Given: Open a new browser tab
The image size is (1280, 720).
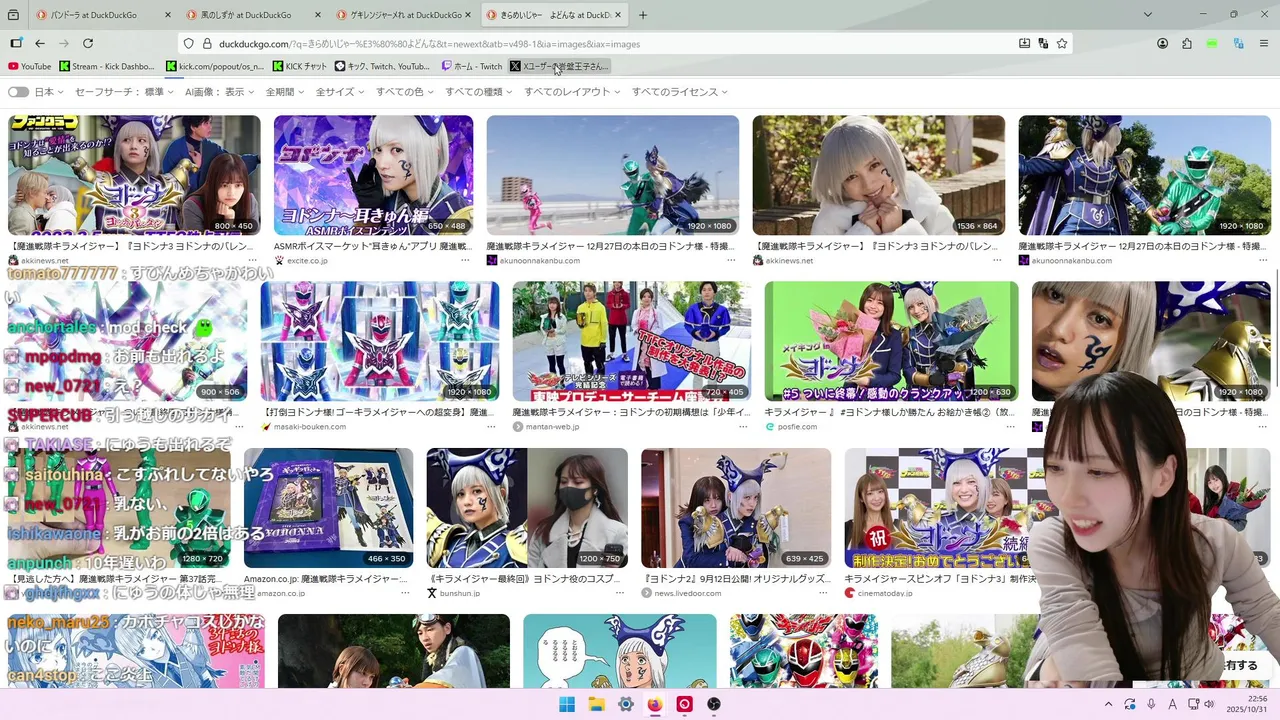Looking at the screenshot, I should coord(643,15).
